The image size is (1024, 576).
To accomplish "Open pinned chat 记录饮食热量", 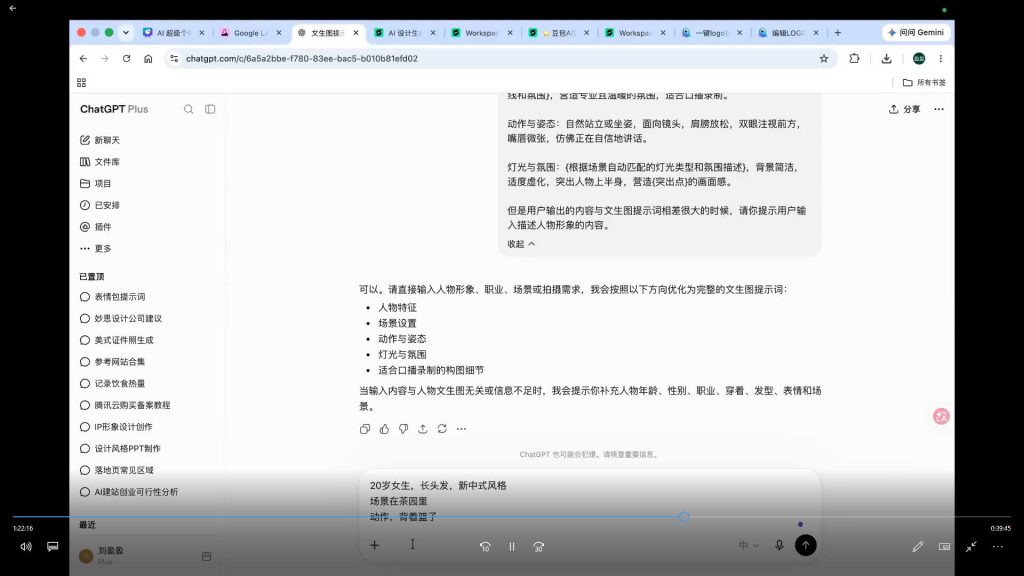I will 112,383.
